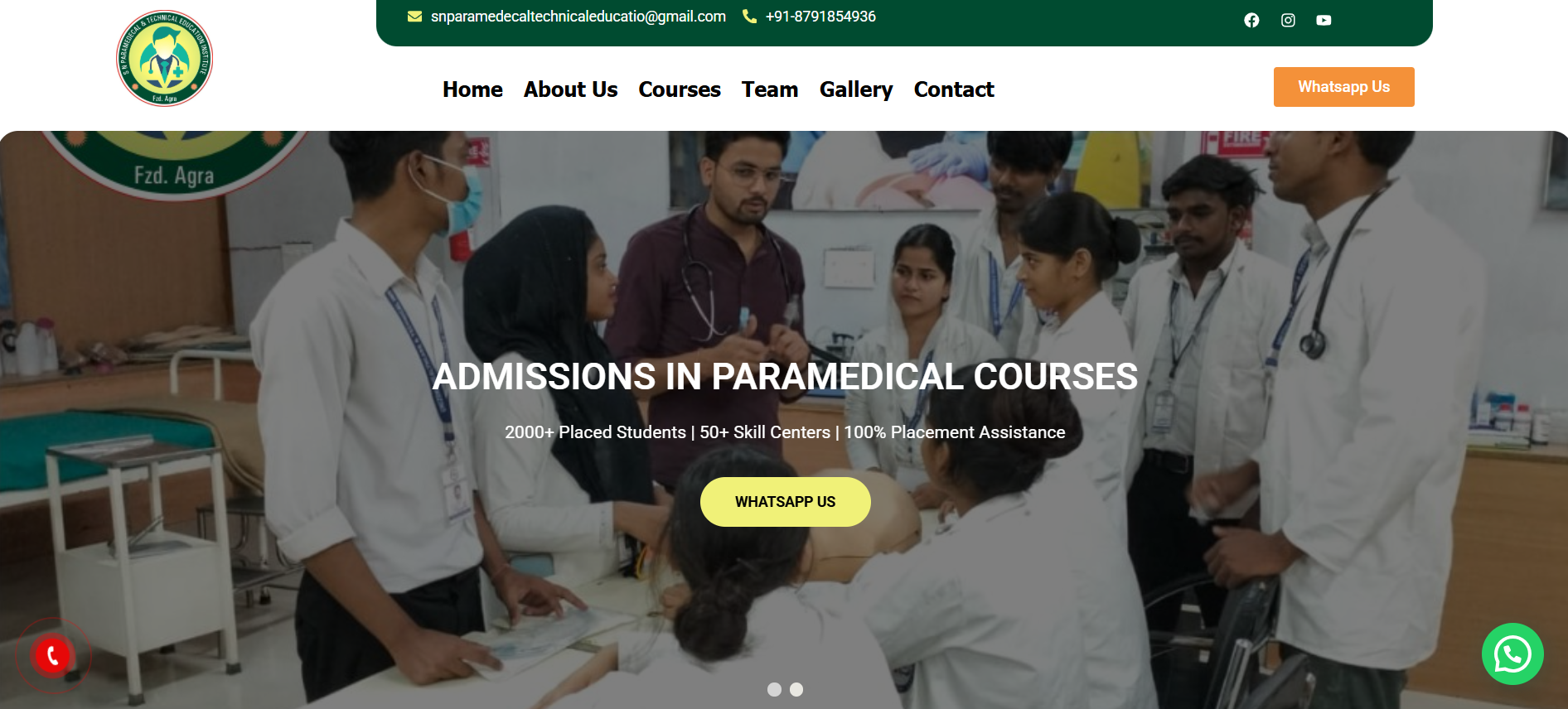Screen dimensions: 1568x709
Task: Click the phone handset icon beside number
Action: tap(750, 17)
